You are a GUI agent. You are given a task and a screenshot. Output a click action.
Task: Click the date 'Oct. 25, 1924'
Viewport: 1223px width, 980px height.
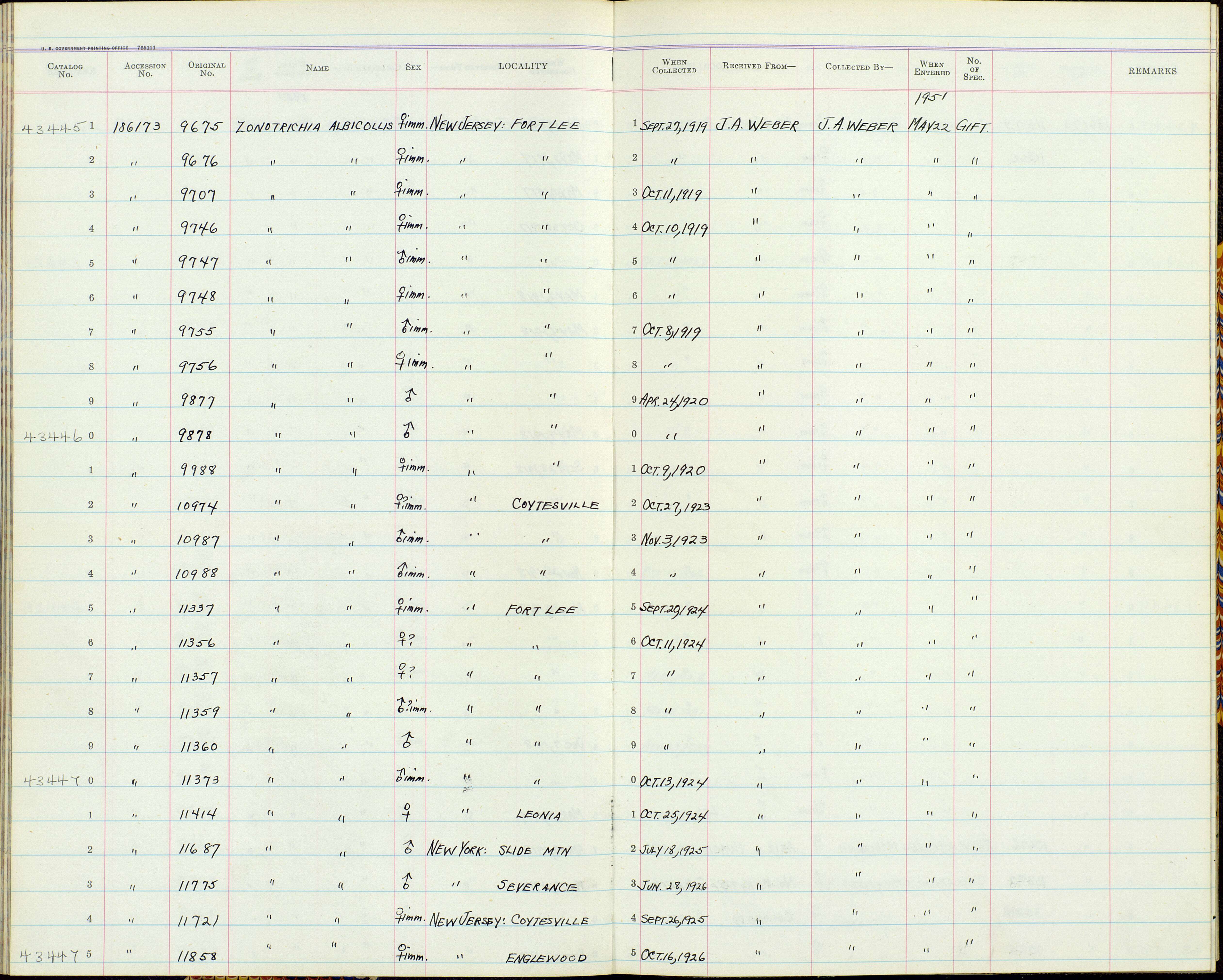[x=674, y=815]
